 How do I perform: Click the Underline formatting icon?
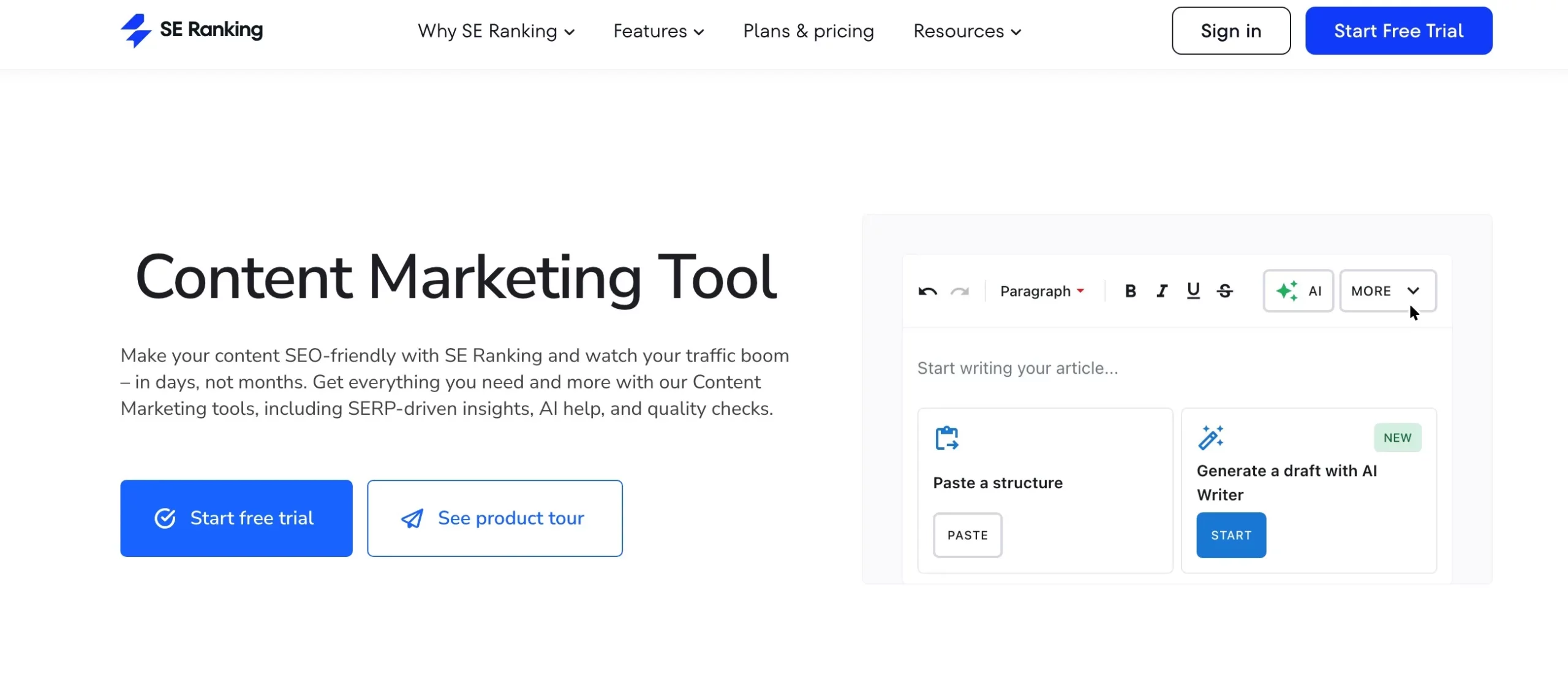(x=1193, y=290)
